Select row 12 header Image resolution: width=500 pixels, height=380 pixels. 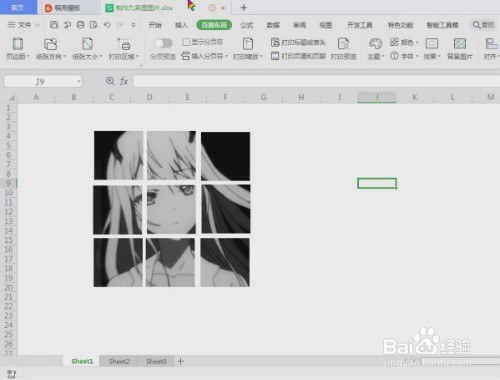9,212
